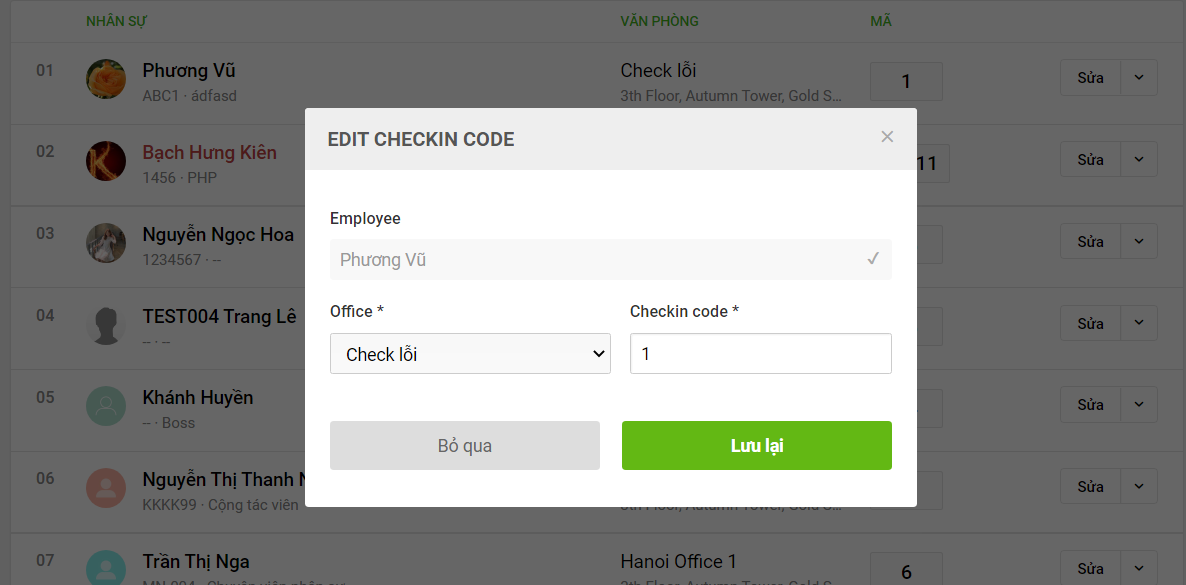Open the Office dropdown showing Check lỗi
The height and width of the screenshot is (585, 1186).
(470, 353)
